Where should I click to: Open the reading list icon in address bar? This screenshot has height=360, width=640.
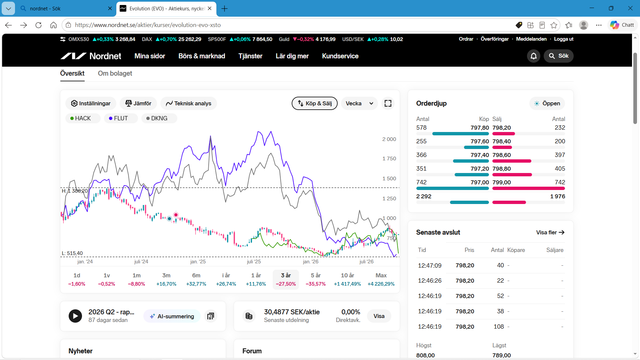(542, 25)
